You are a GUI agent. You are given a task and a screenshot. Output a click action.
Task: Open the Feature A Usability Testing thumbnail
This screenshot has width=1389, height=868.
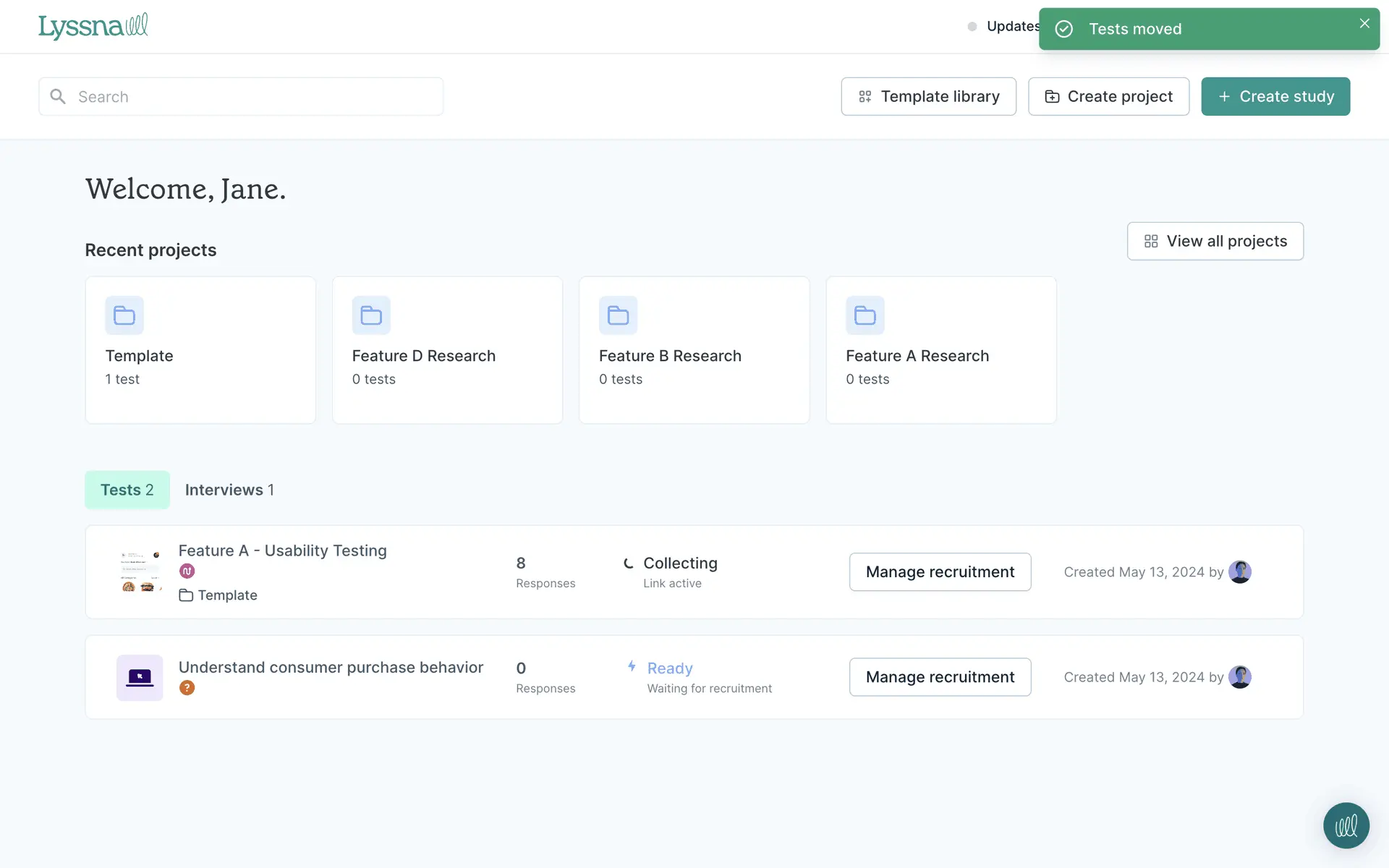pos(140,572)
